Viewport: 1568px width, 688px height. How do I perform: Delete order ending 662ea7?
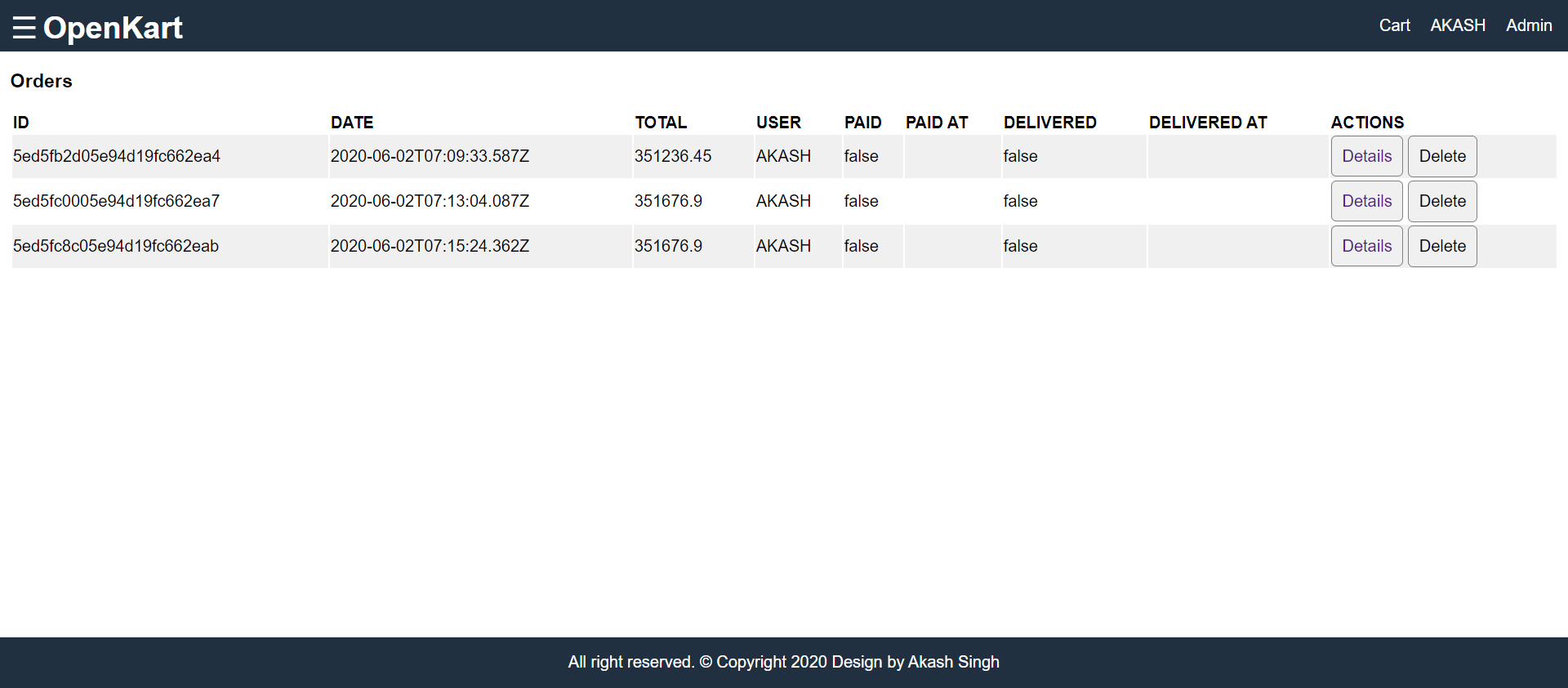(1442, 201)
